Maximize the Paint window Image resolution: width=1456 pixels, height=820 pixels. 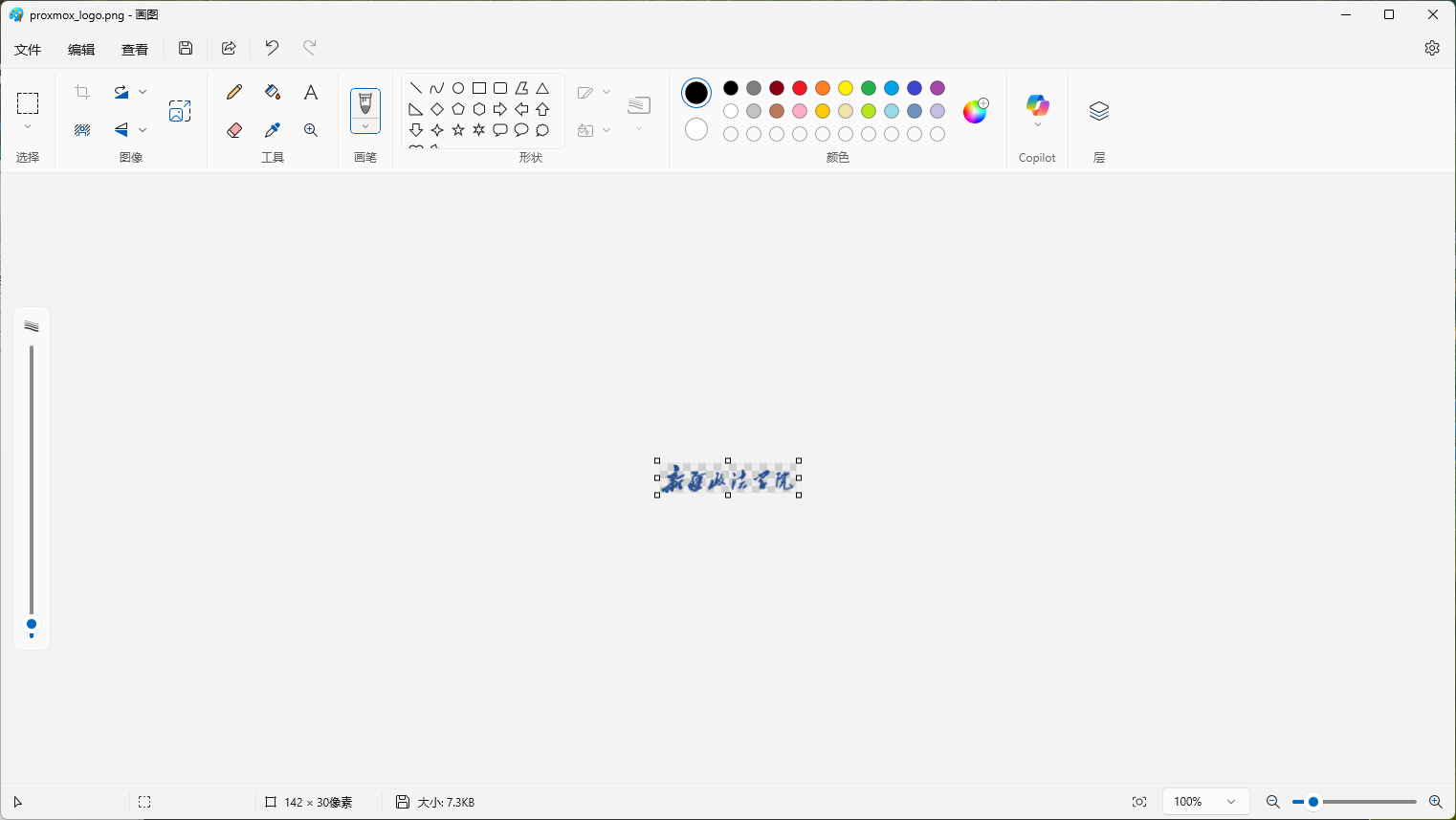click(1389, 14)
